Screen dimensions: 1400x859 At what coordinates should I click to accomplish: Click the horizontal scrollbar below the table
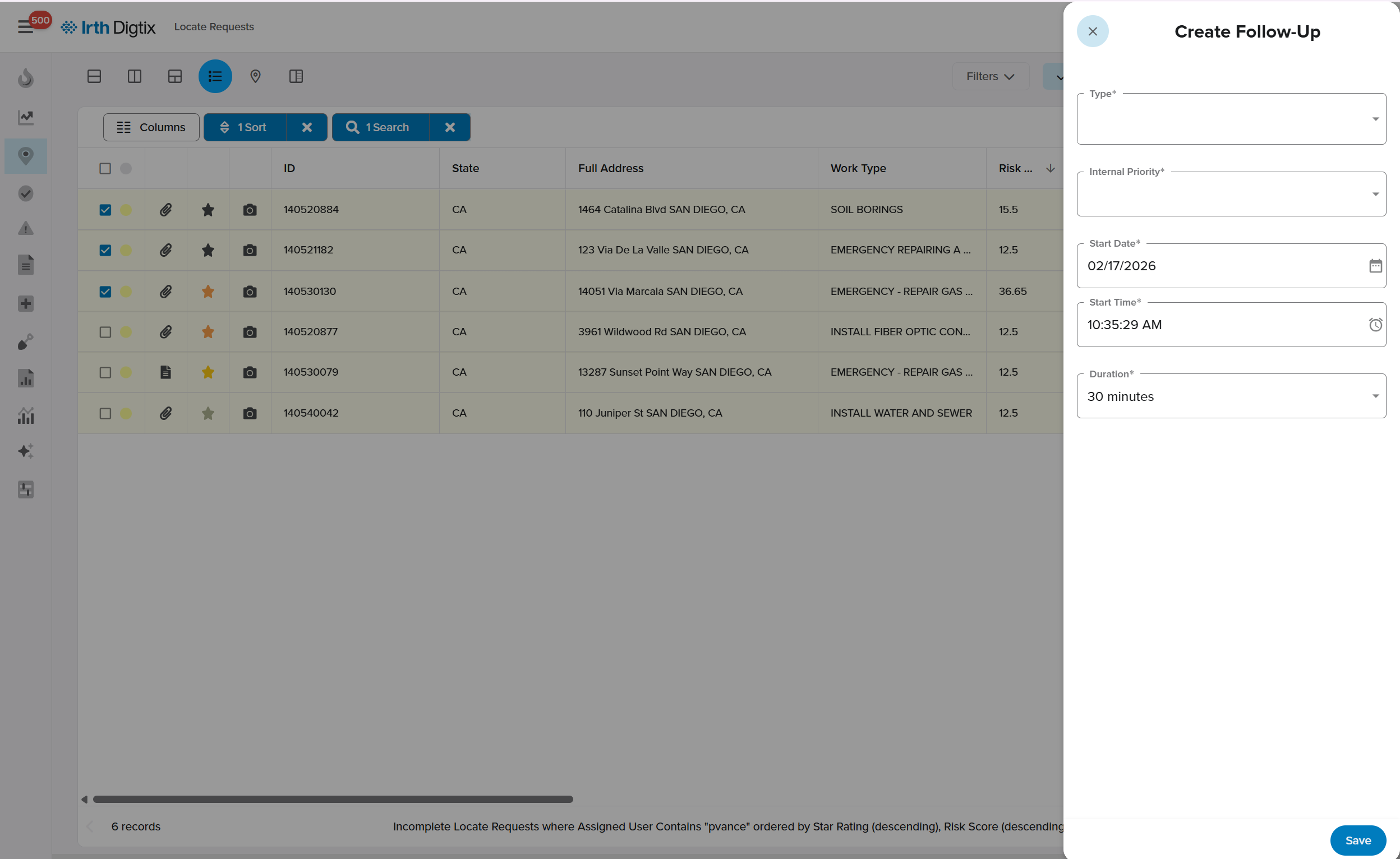point(333,800)
